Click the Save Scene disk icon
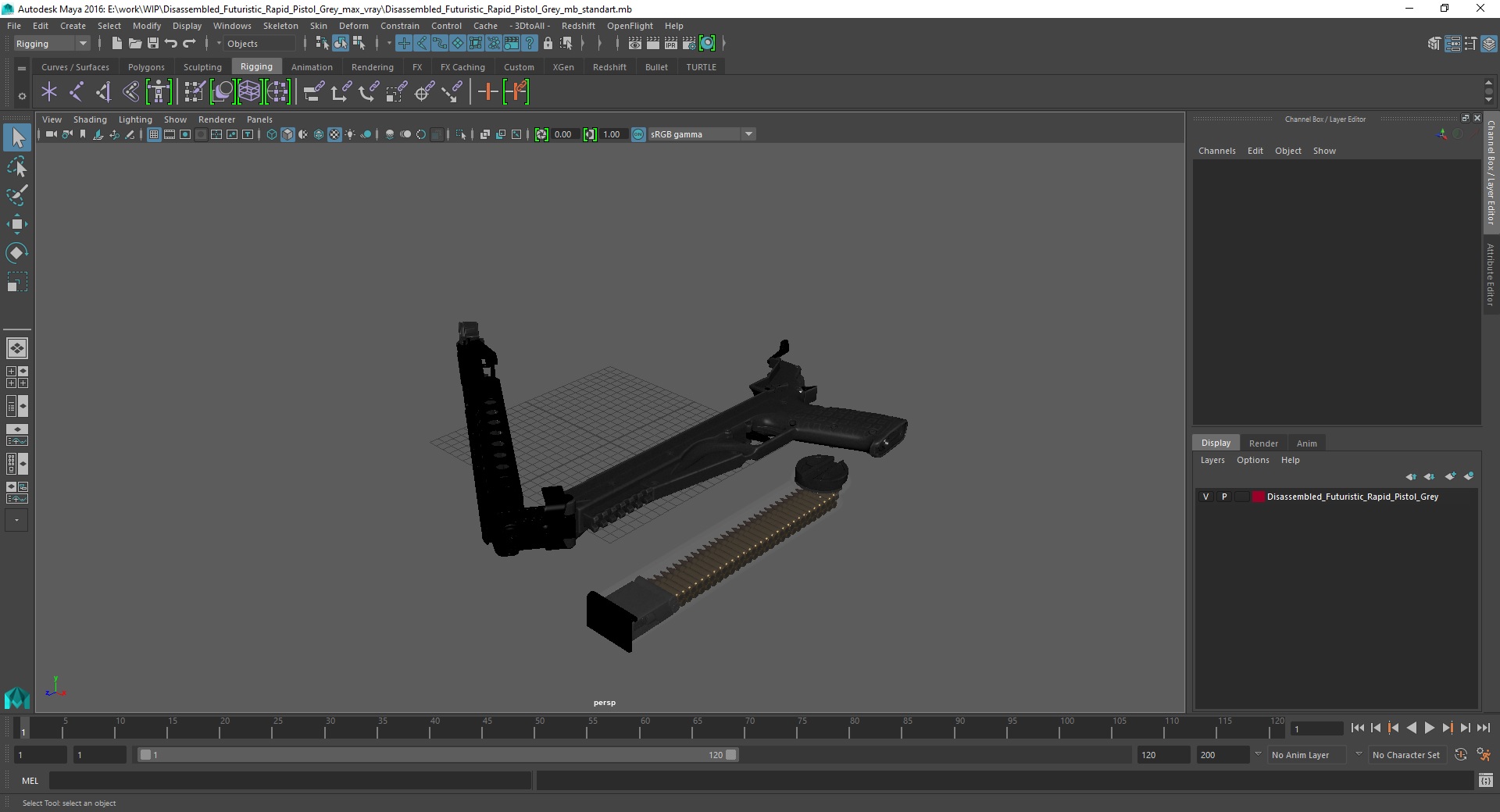The height and width of the screenshot is (812, 1500). pyautogui.click(x=152, y=44)
